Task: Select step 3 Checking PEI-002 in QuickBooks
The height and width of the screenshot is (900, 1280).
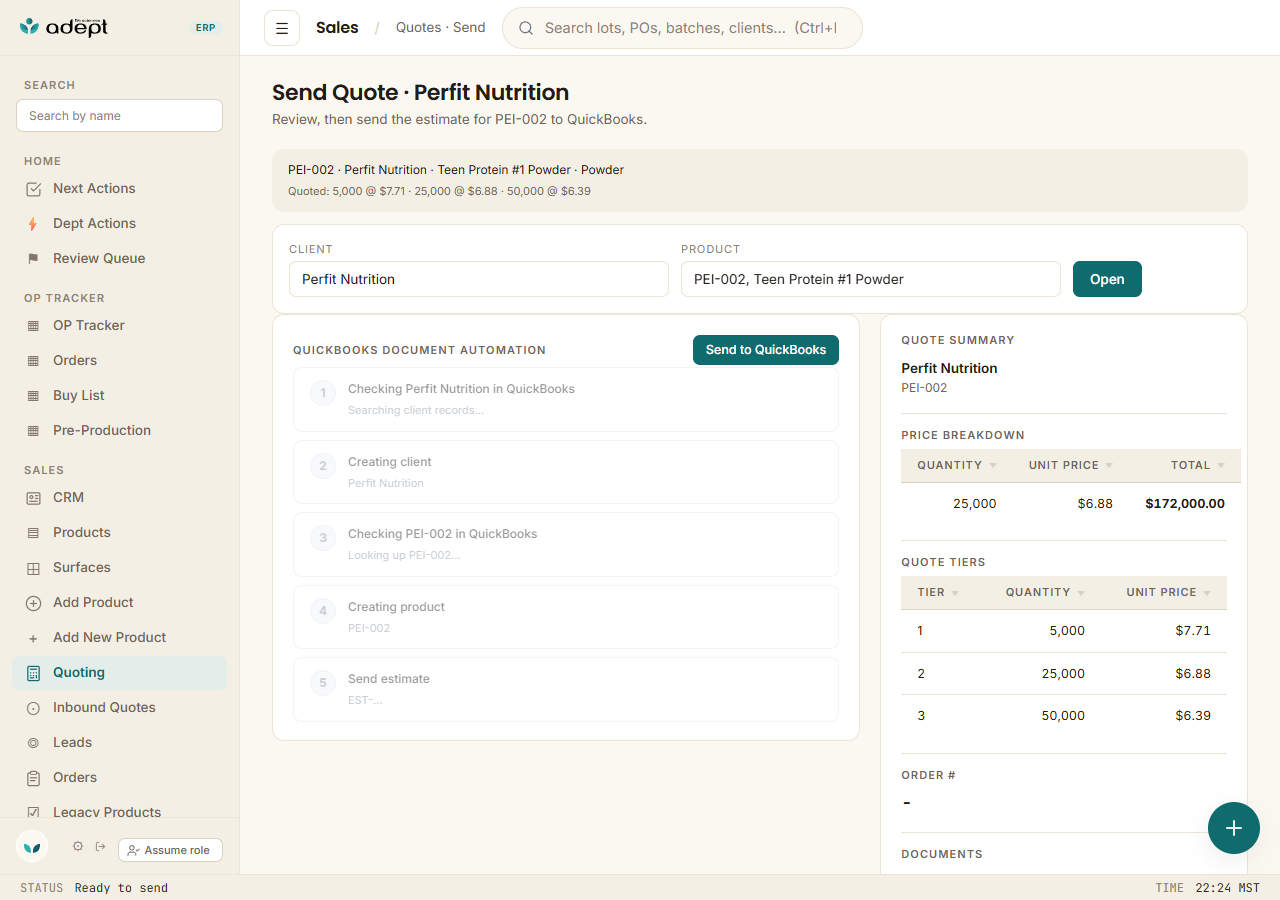Action: (566, 545)
